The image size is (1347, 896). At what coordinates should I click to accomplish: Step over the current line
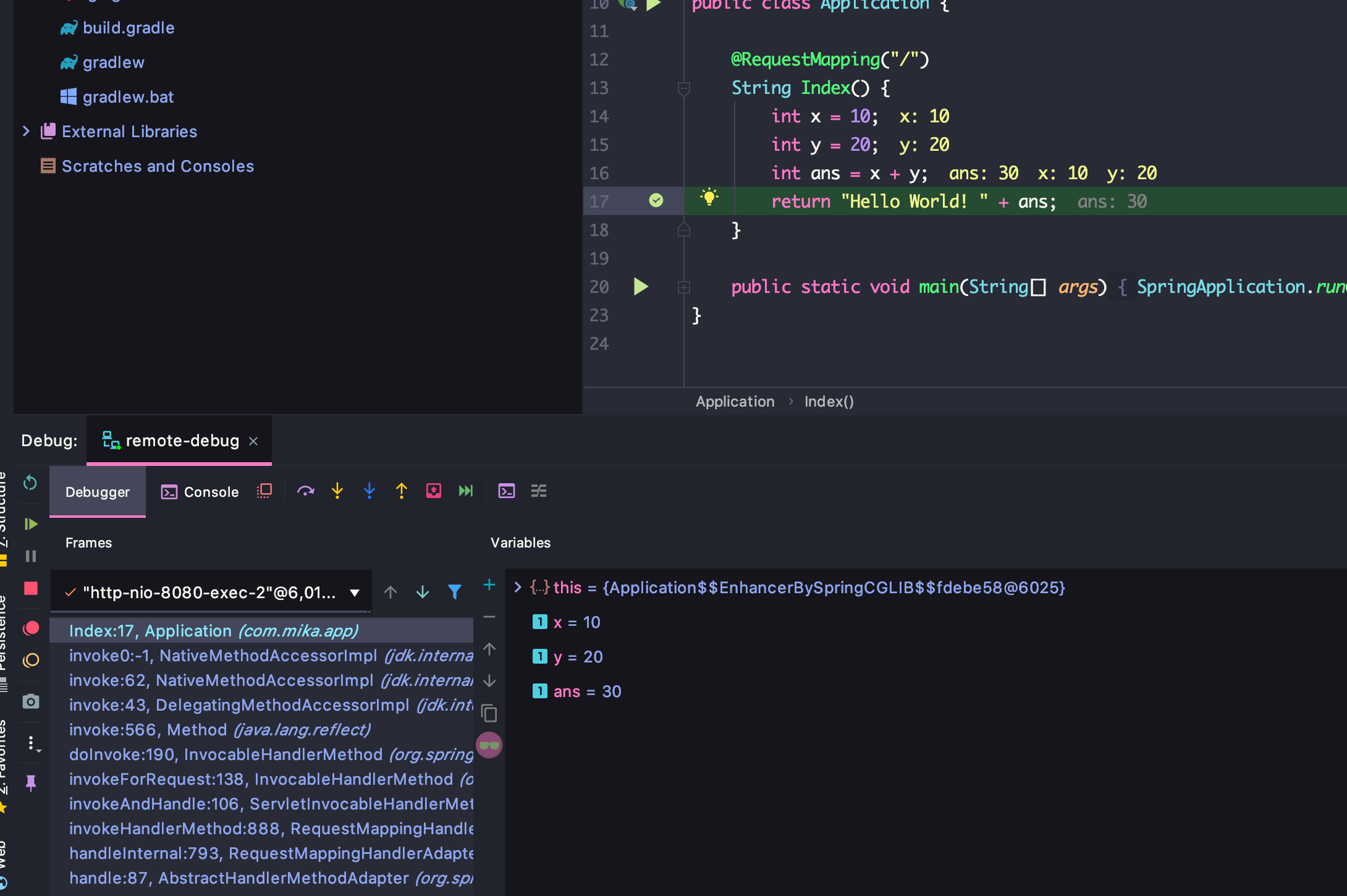click(x=305, y=491)
